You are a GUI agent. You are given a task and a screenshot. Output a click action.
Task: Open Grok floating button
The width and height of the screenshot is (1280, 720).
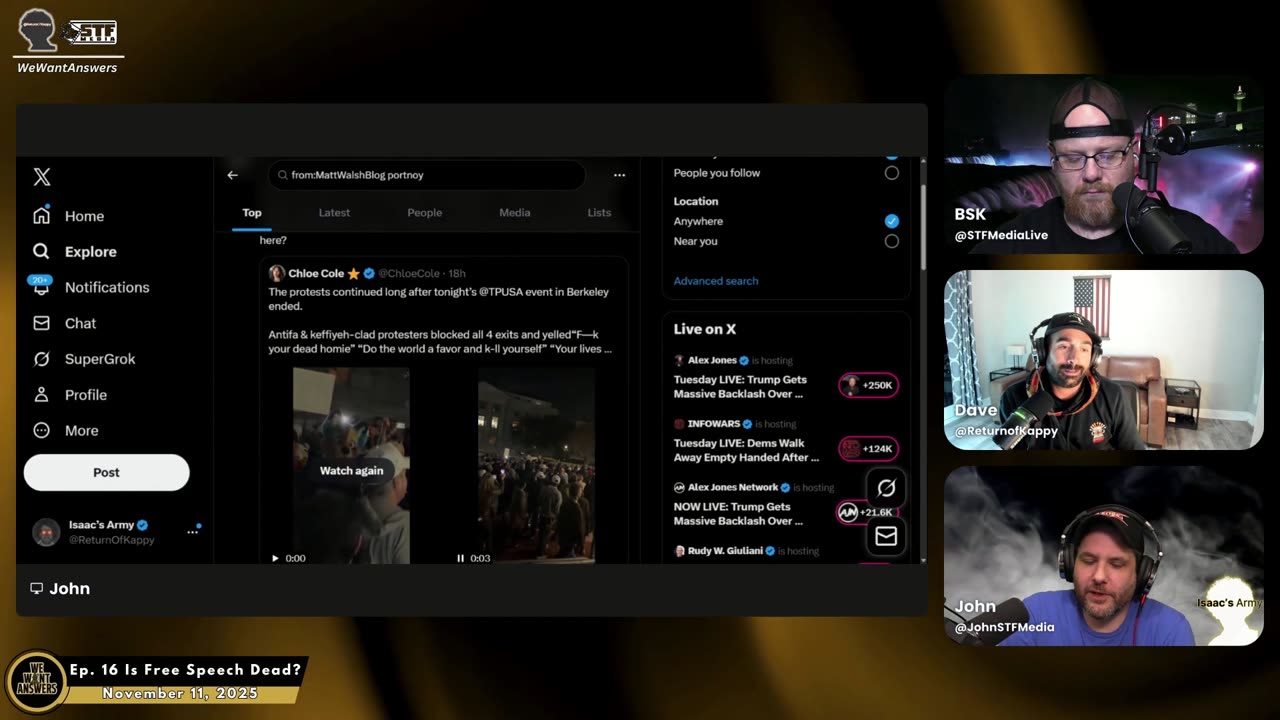point(886,488)
